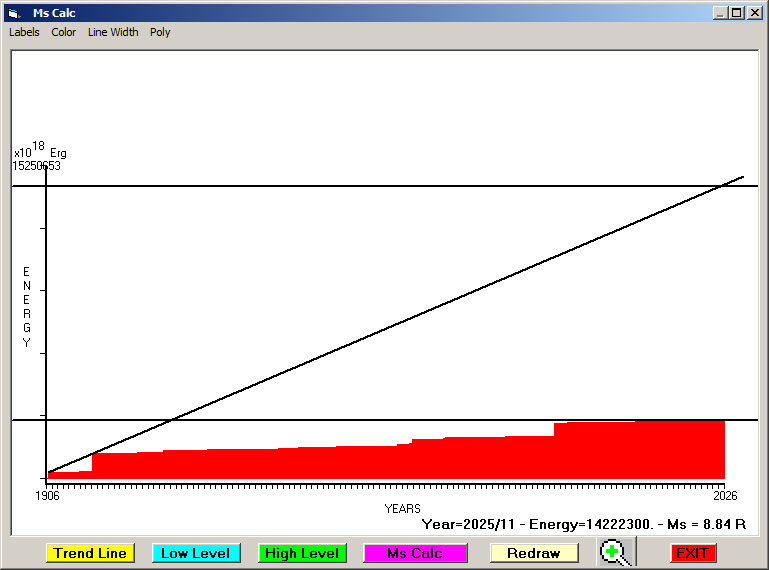Click the 2026 label on the years axis
Image resolution: width=769 pixels, height=570 pixels.
pyautogui.click(x=724, y=496)
